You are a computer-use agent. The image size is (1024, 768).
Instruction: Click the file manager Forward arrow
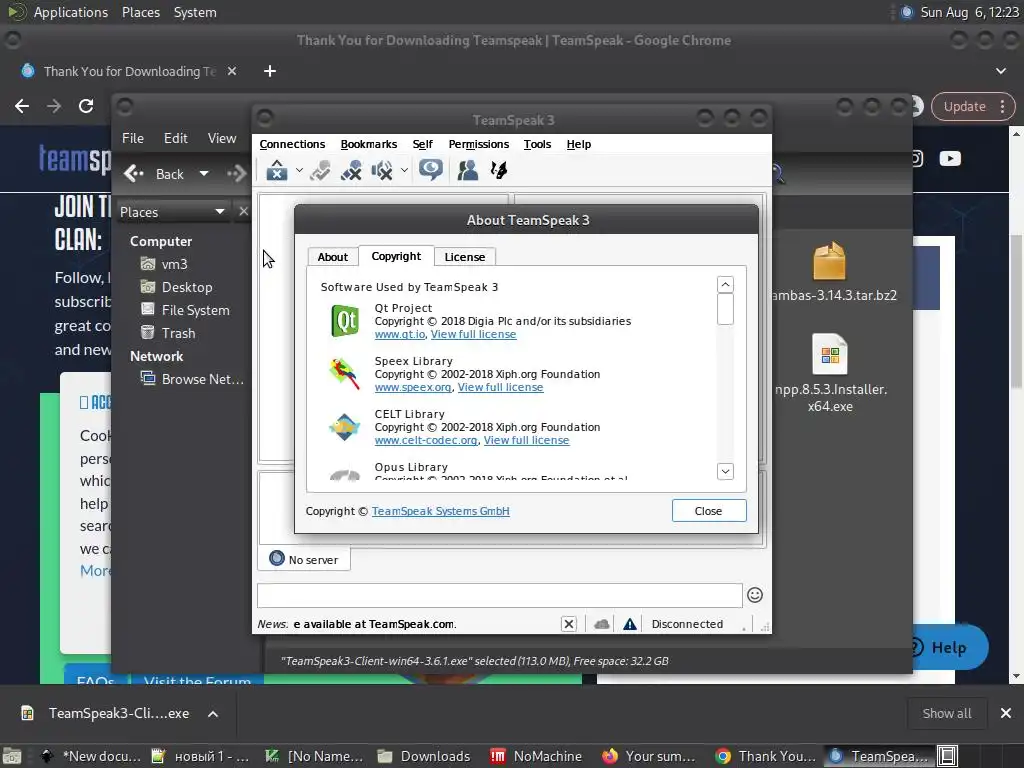coord(236,174)
